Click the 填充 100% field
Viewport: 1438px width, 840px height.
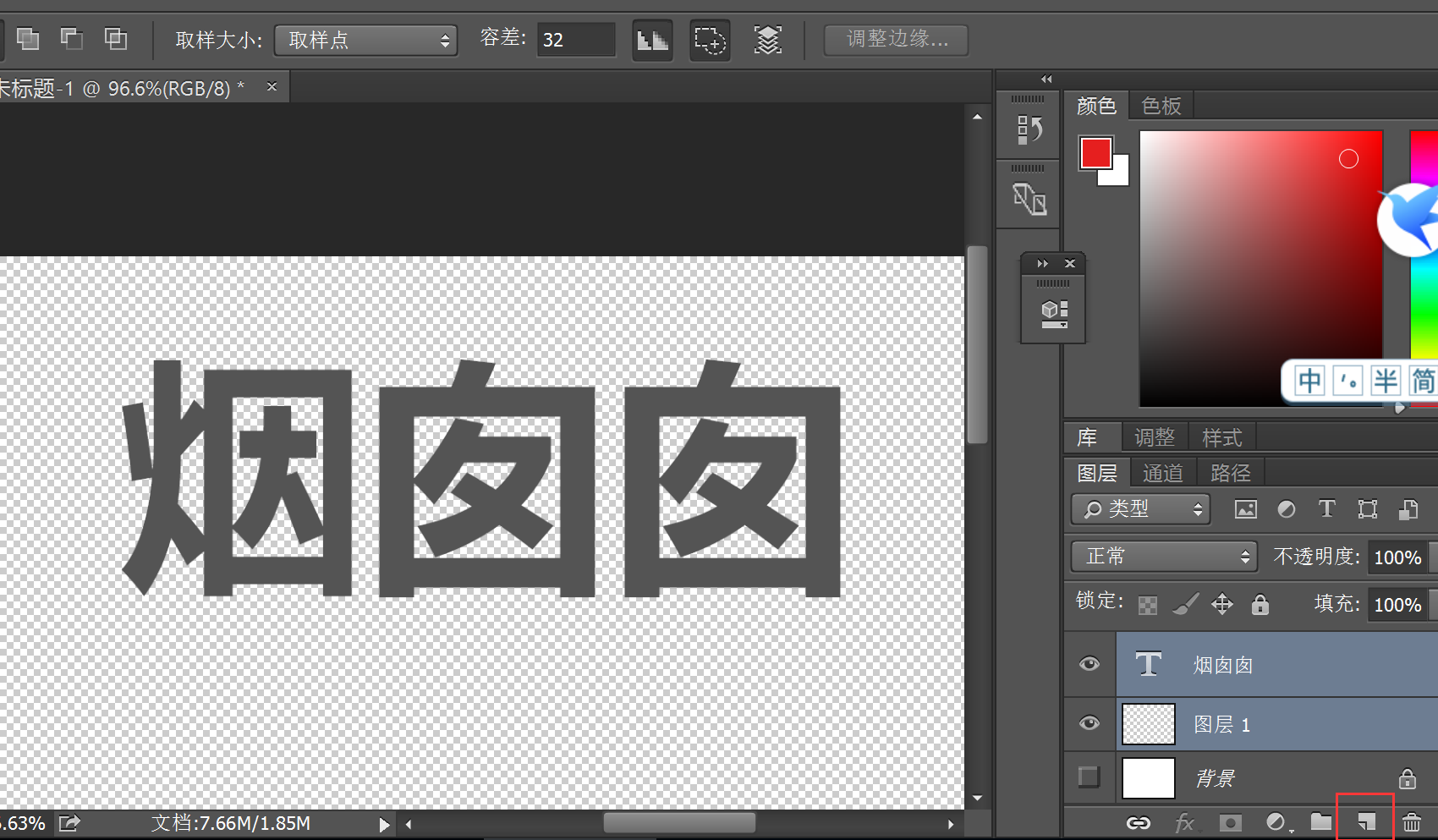(1397, 605)
